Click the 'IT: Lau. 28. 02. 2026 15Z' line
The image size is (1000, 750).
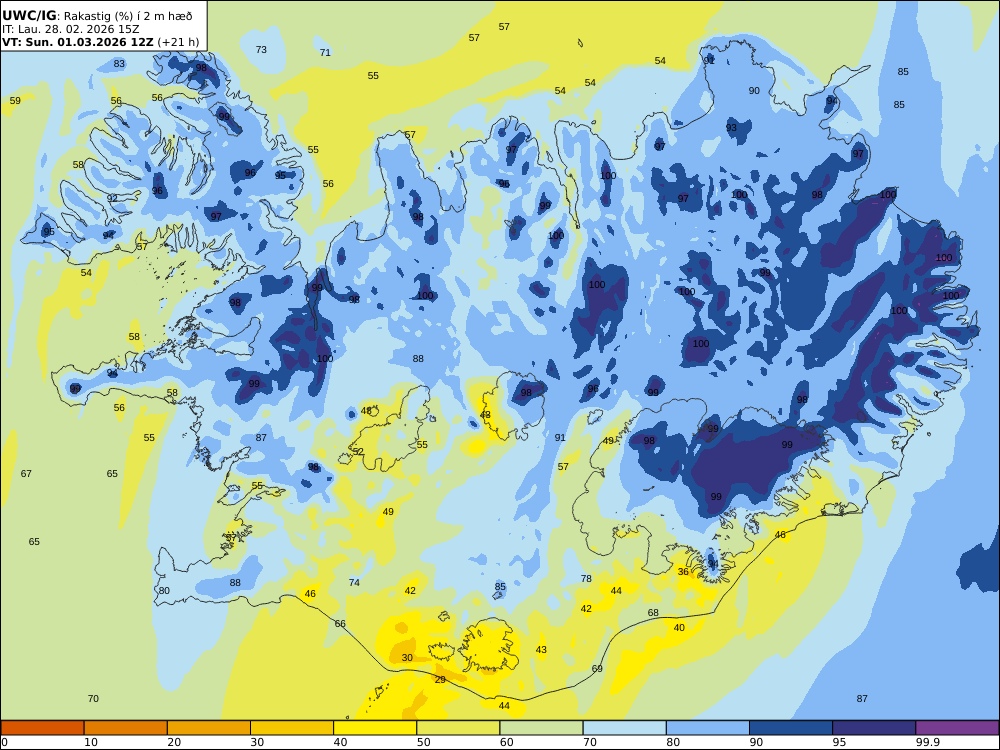click(x=71, y=29)
